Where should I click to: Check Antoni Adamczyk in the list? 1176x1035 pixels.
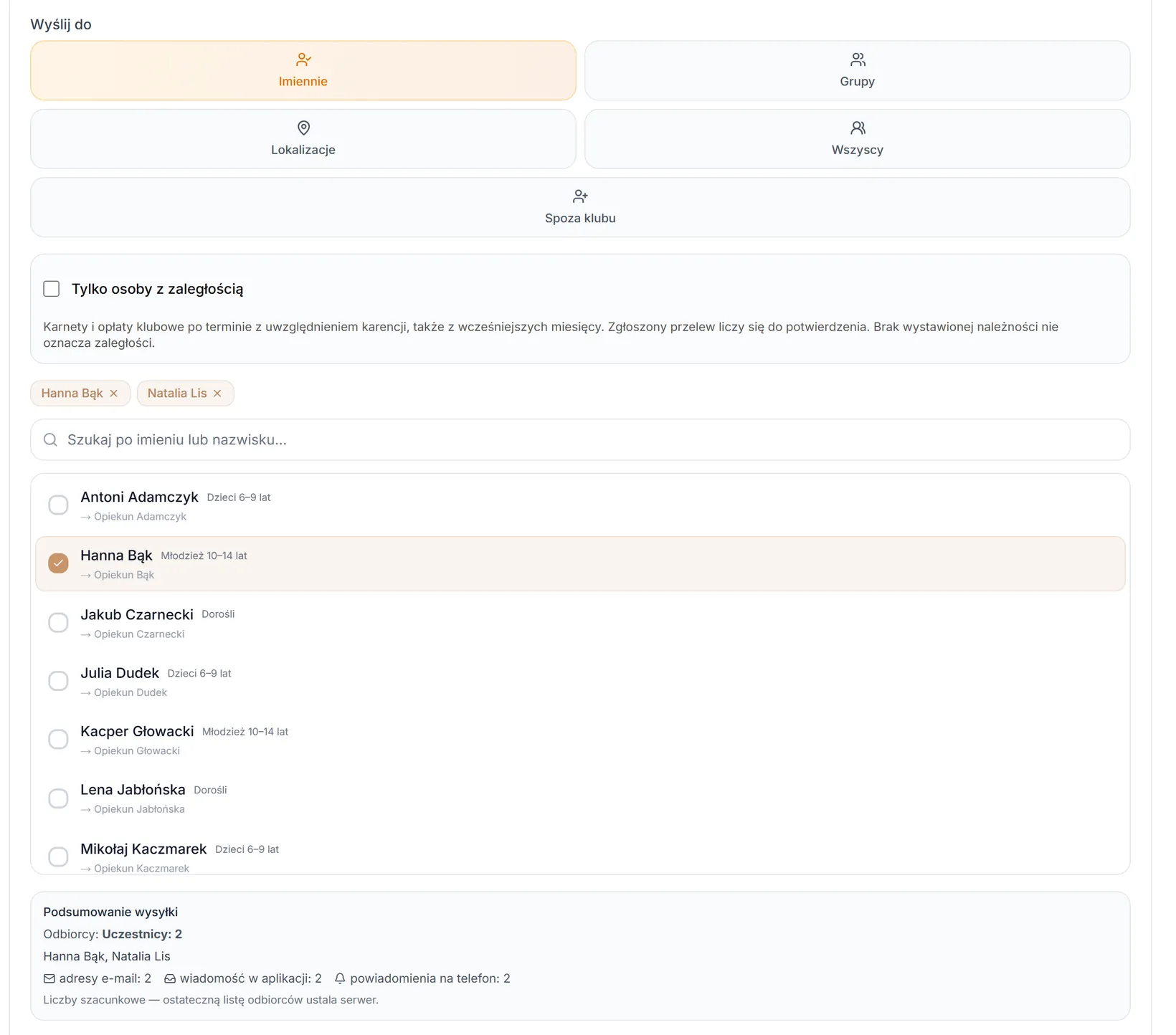click(58, 505)
